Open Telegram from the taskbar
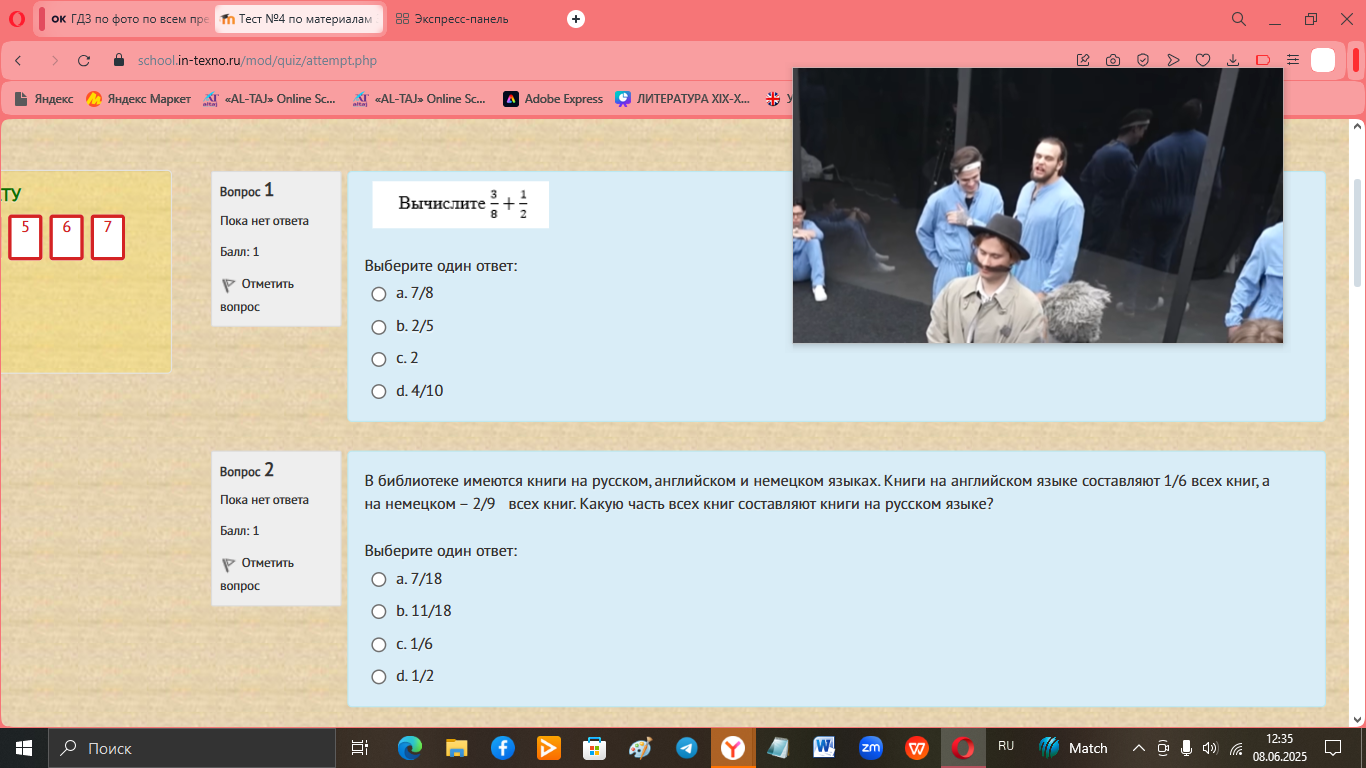This screenshot has height=768, width=1366. pyautogui.click(x=686, y=748)
